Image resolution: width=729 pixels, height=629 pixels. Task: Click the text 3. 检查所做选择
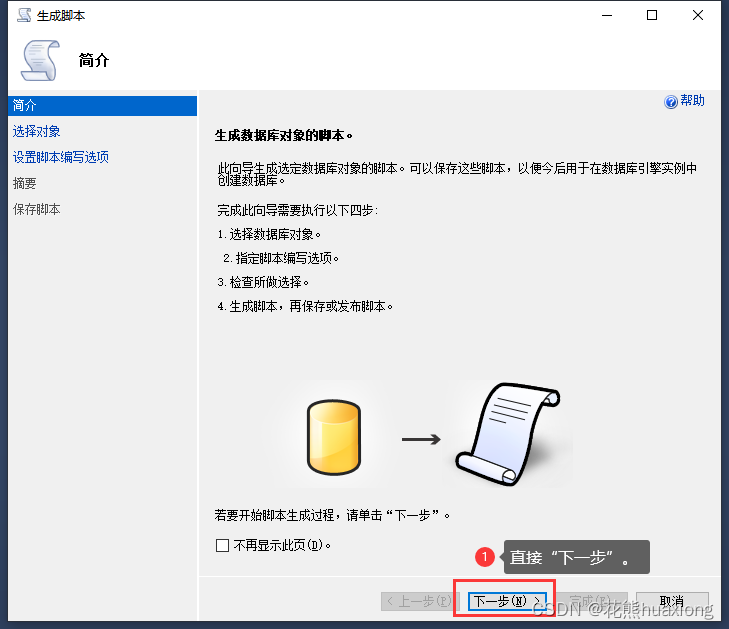[263, 282]
